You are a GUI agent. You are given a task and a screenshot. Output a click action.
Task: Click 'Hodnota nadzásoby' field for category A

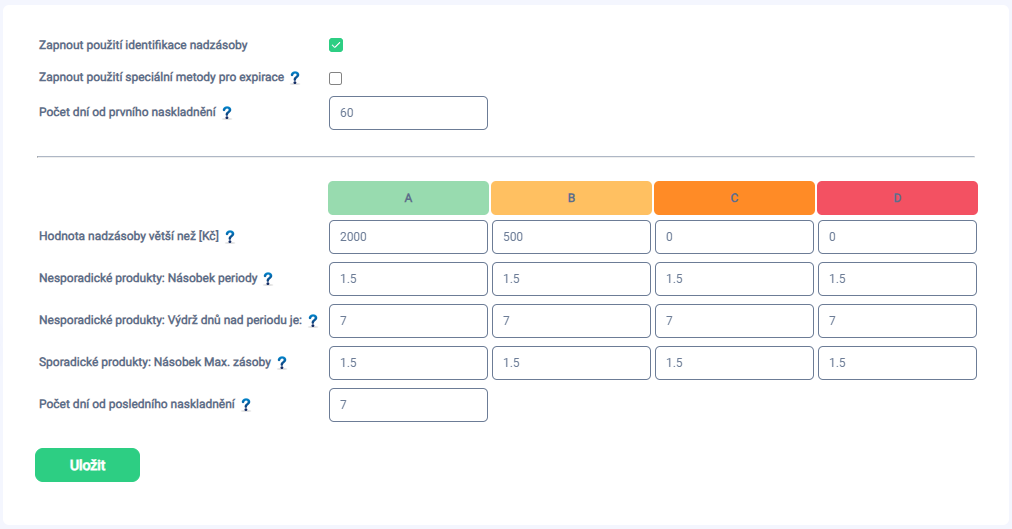coord(408,237)
